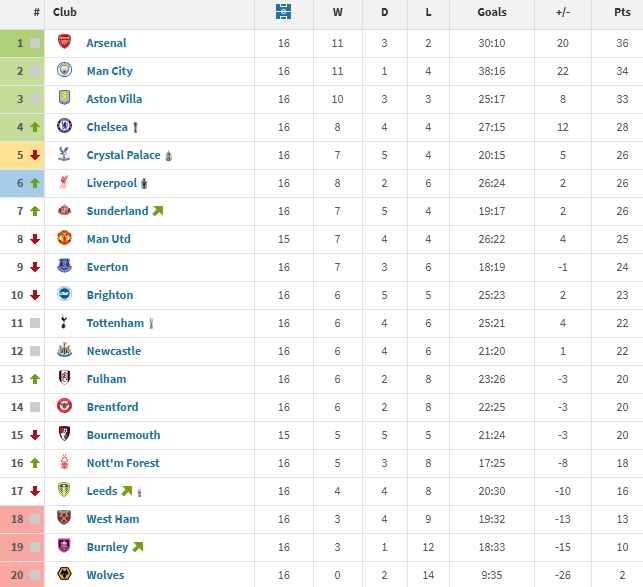
Task: Click the red relegation position cell for West Ham
Action: [x=23, y=519]
